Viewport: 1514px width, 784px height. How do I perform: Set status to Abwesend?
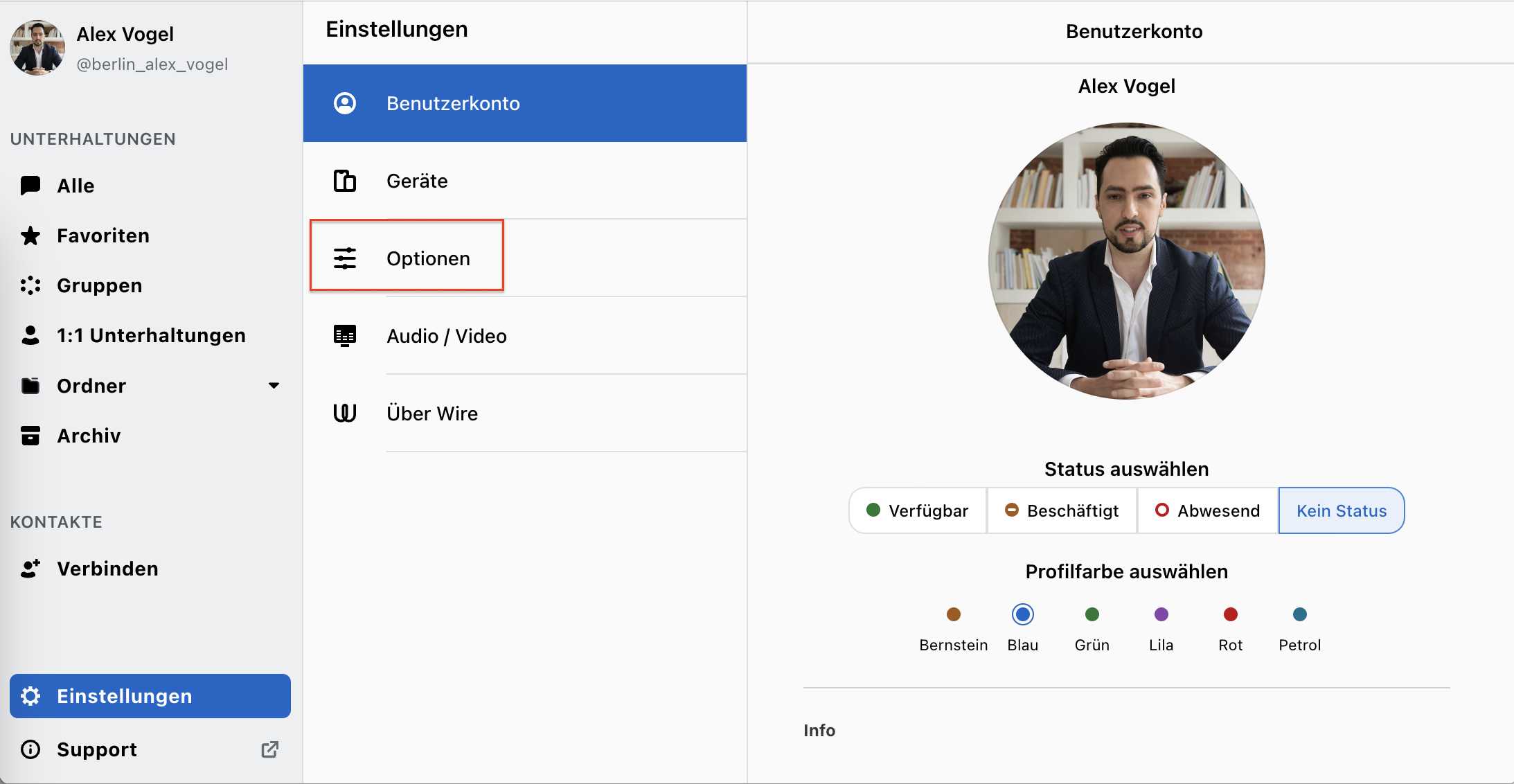(1208, 510)
